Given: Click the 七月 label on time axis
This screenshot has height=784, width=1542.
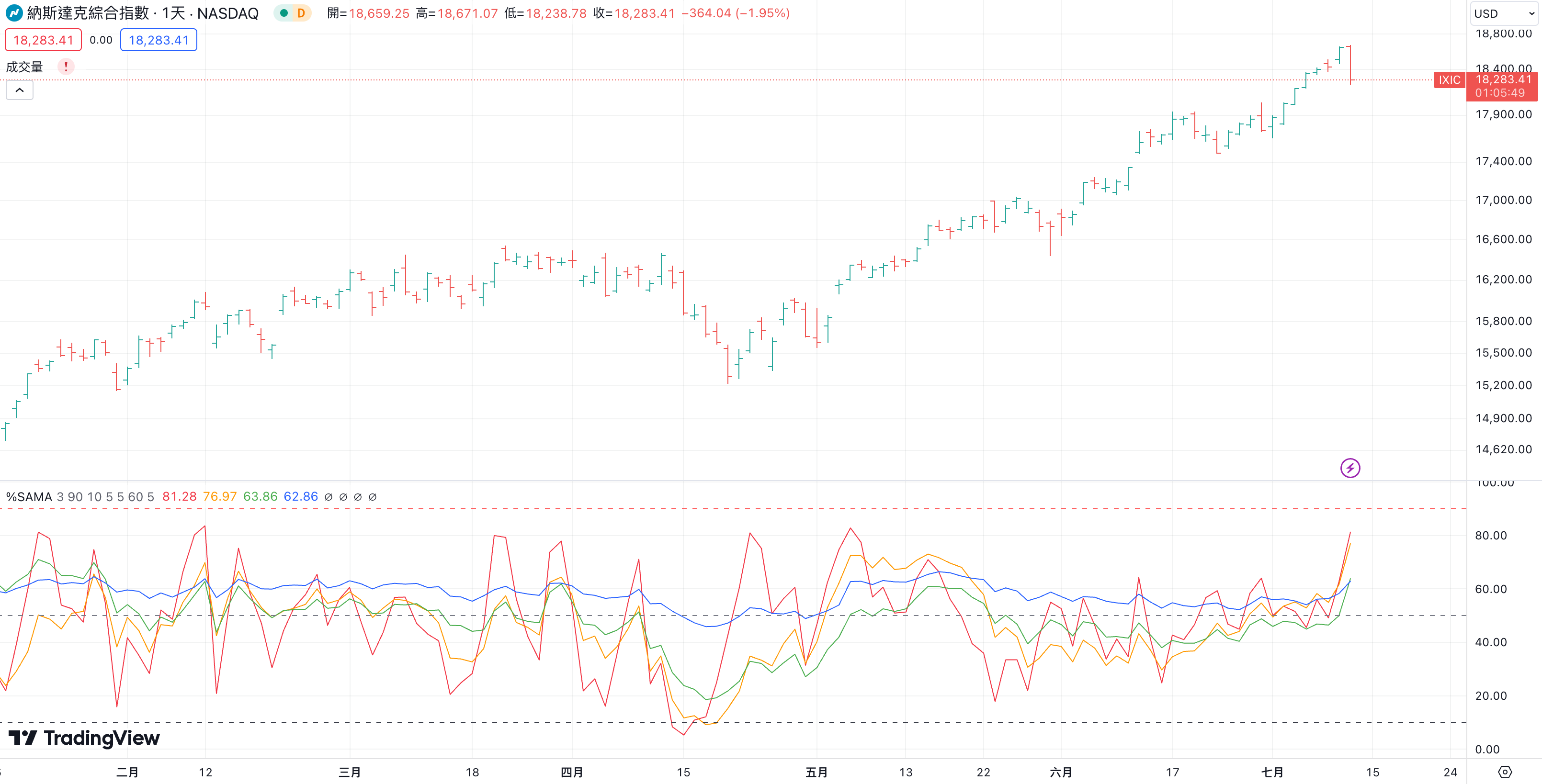Looking at the screenshot, I should pos(1272,772).
